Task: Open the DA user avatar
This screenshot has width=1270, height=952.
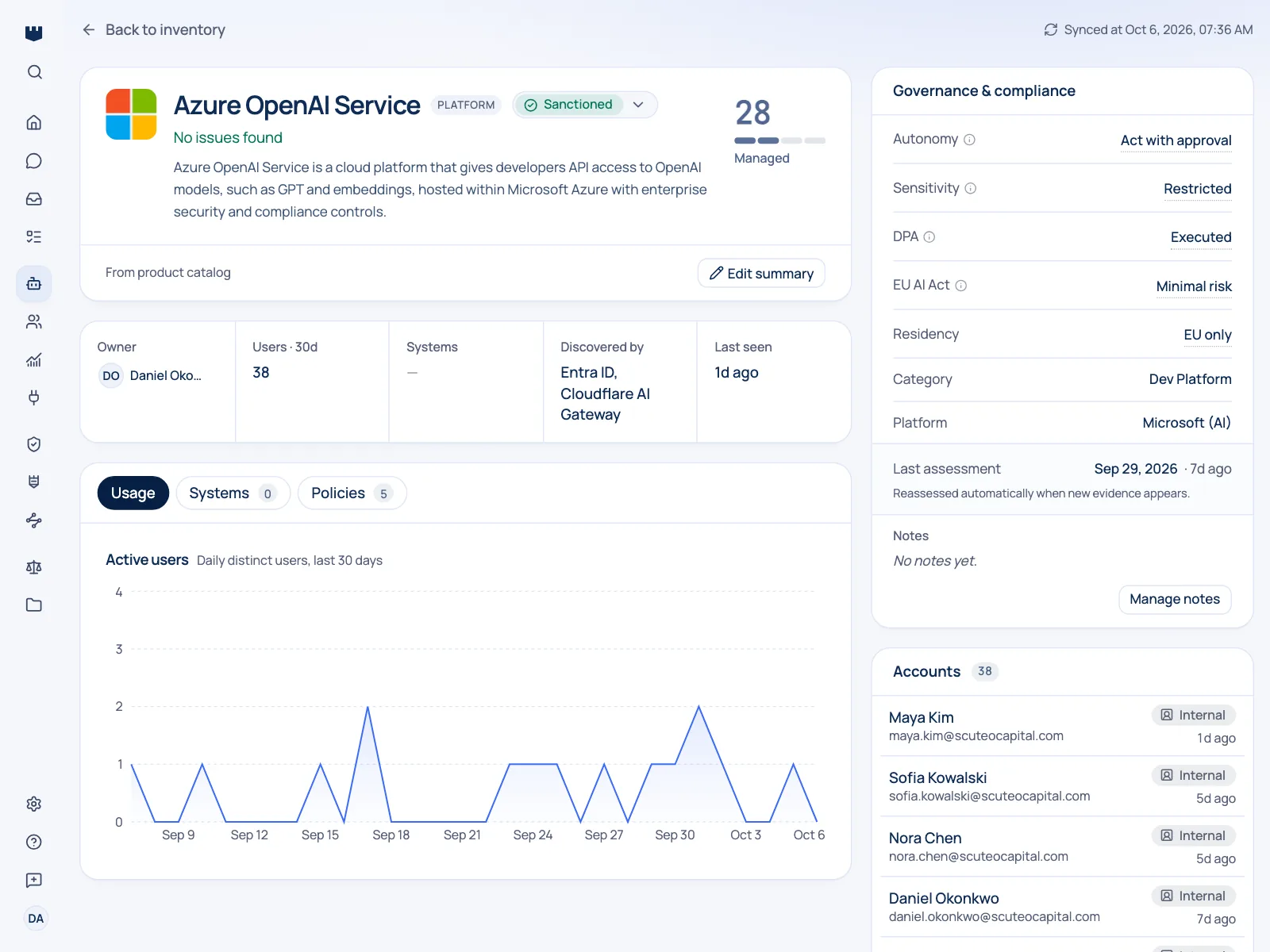Action: [x=36, y=919]
